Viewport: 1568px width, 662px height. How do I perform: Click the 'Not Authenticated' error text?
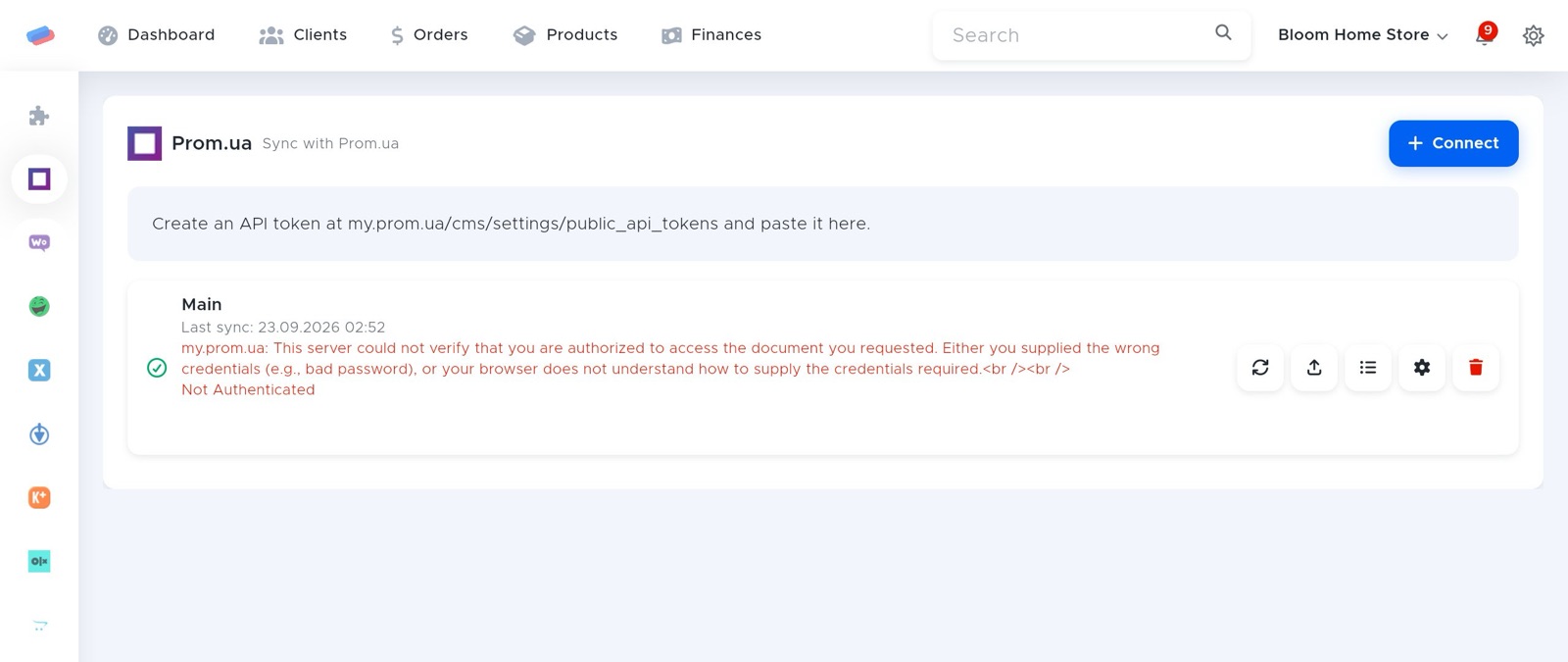248,390
